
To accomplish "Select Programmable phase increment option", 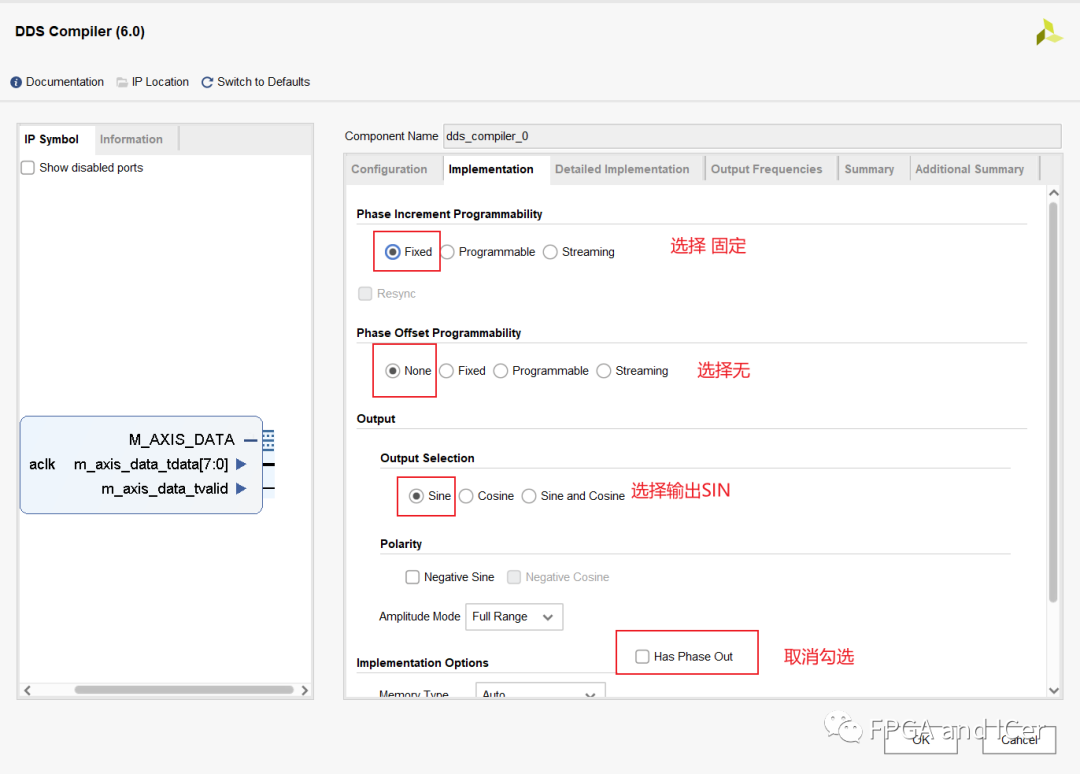I will point(448,252).
